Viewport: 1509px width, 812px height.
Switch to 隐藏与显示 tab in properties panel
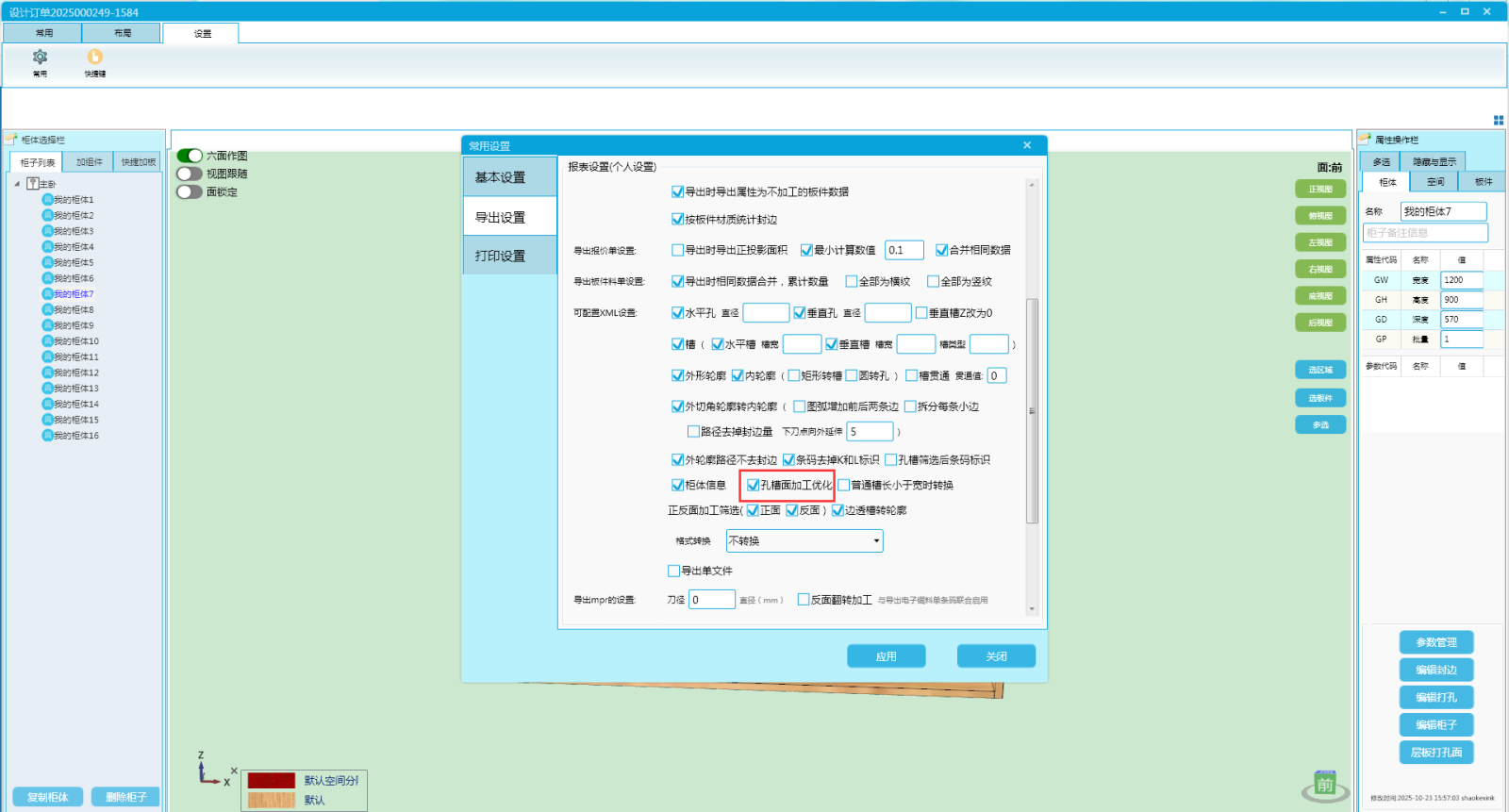click(1434, 162)
